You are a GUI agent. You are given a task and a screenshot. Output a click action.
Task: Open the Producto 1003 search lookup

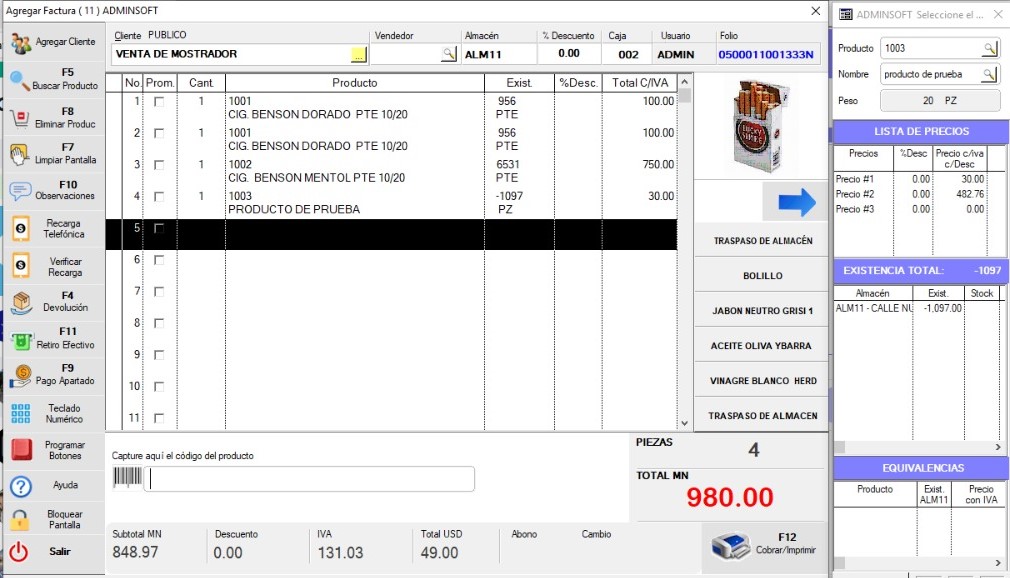[988, 48]
